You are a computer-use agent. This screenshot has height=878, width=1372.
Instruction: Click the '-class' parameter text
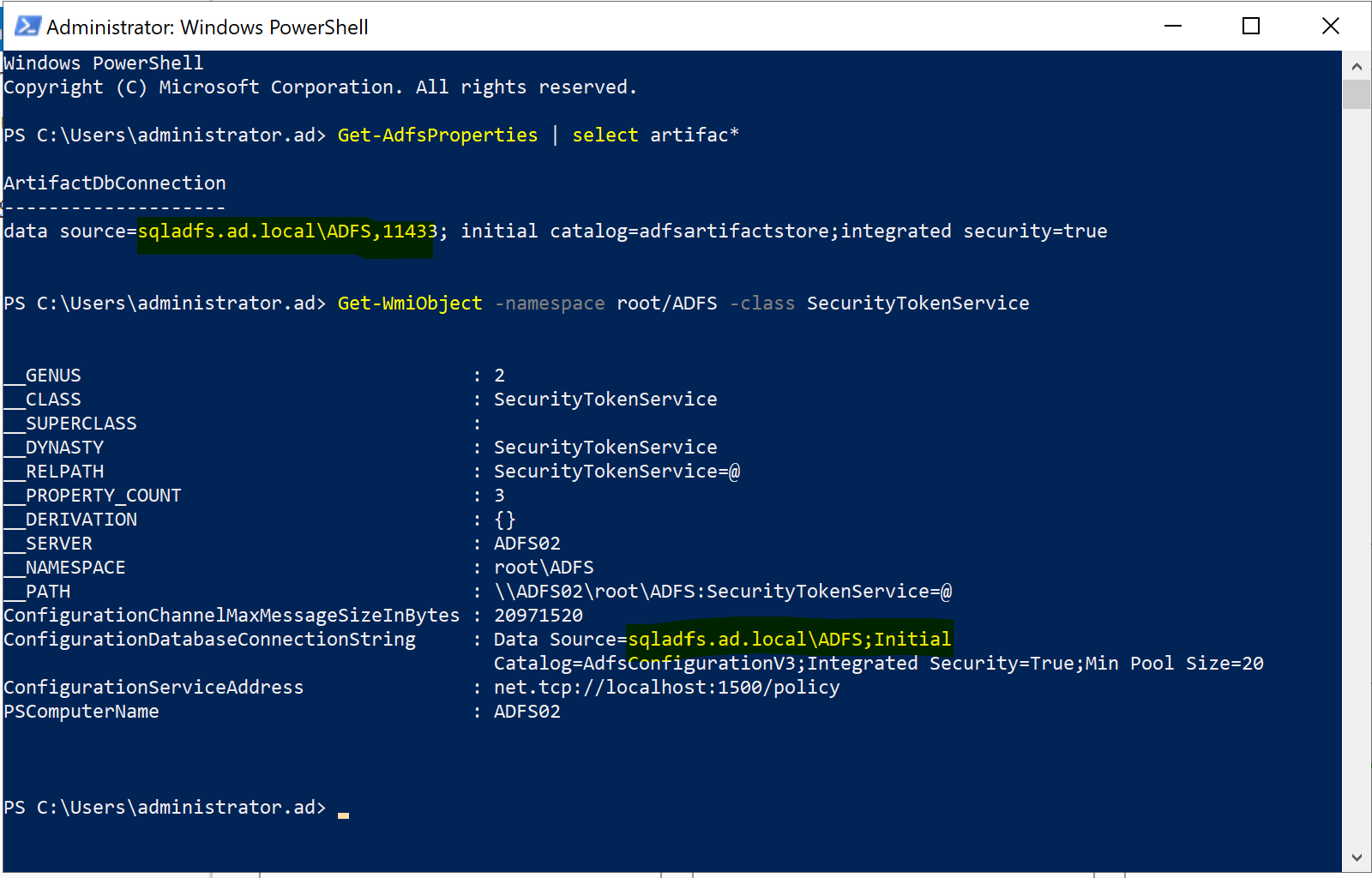coord(762,304)
